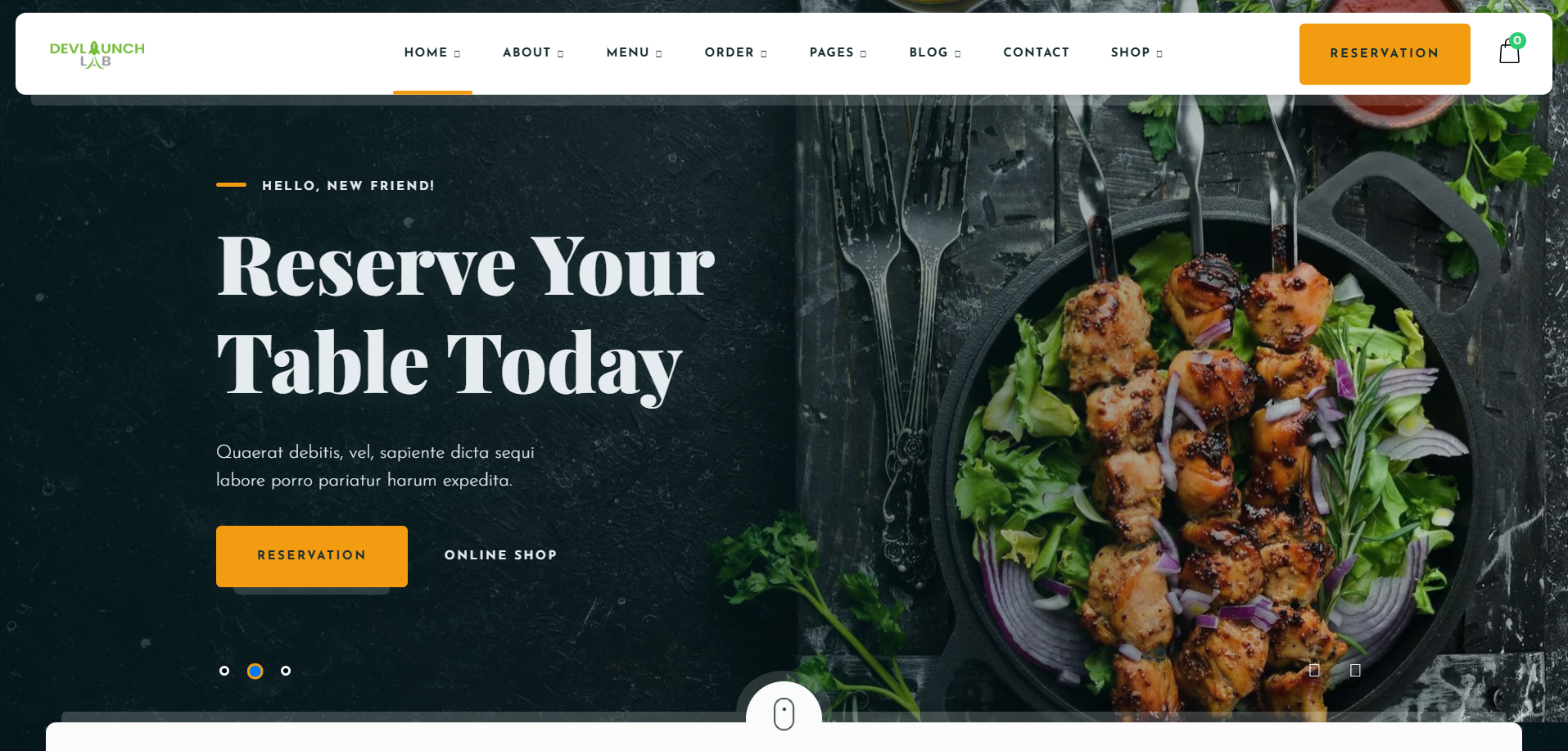Open the shopping bag cart icon
1568x751 pixels.
pos(1509,52)
